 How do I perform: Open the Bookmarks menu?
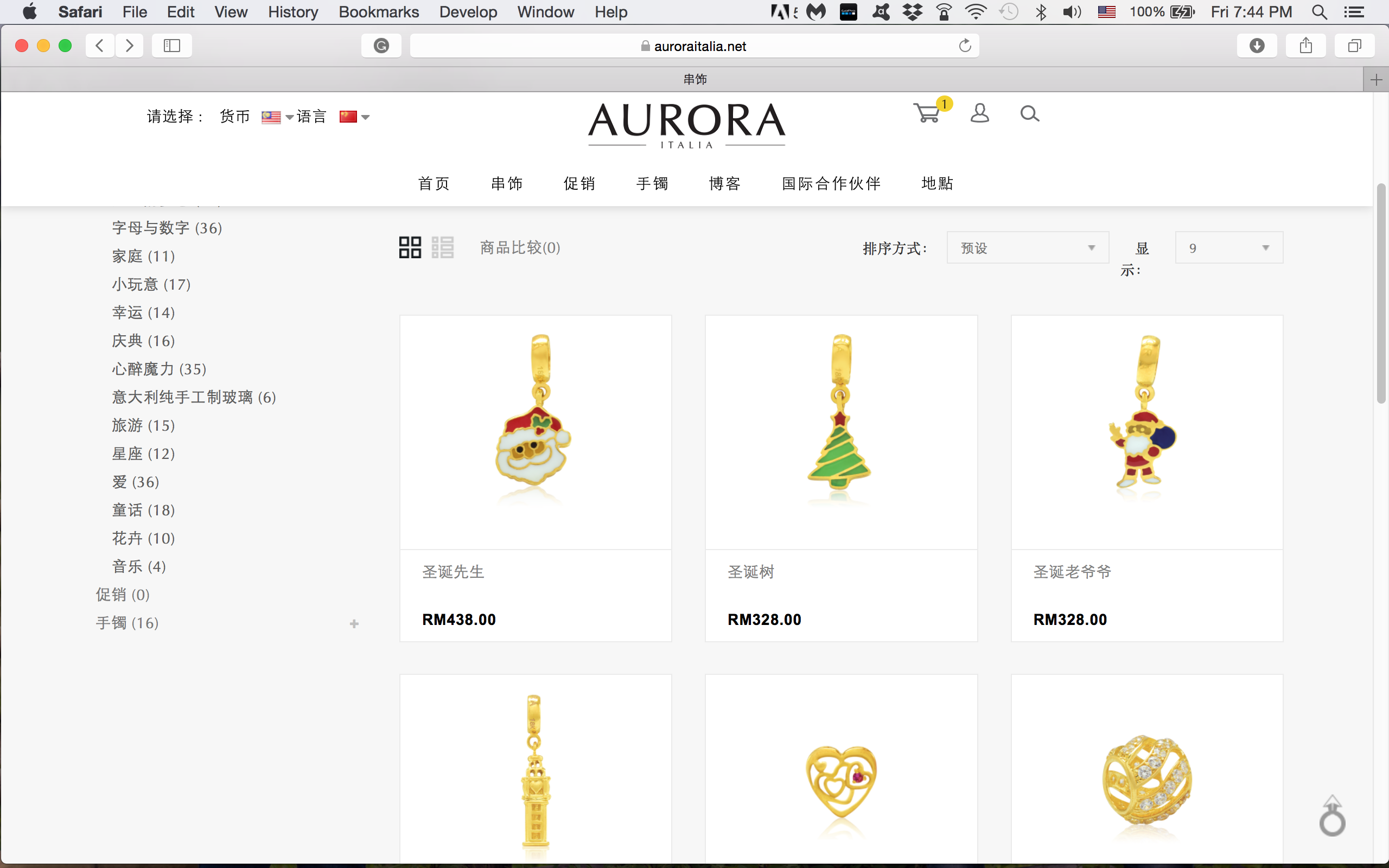379,11
